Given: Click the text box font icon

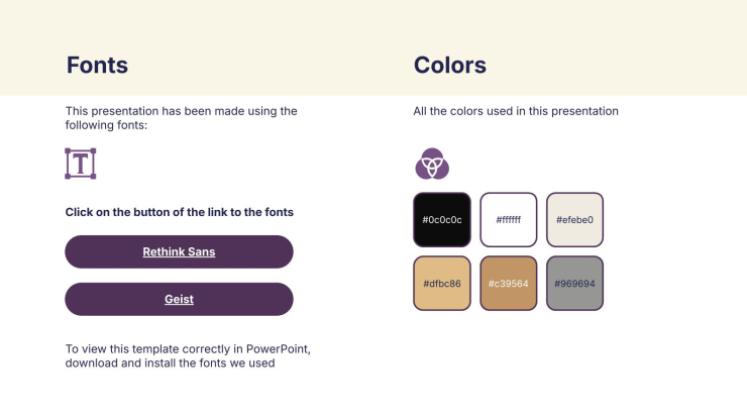Looking at the screenshot, I should click(x=80, y=163).
